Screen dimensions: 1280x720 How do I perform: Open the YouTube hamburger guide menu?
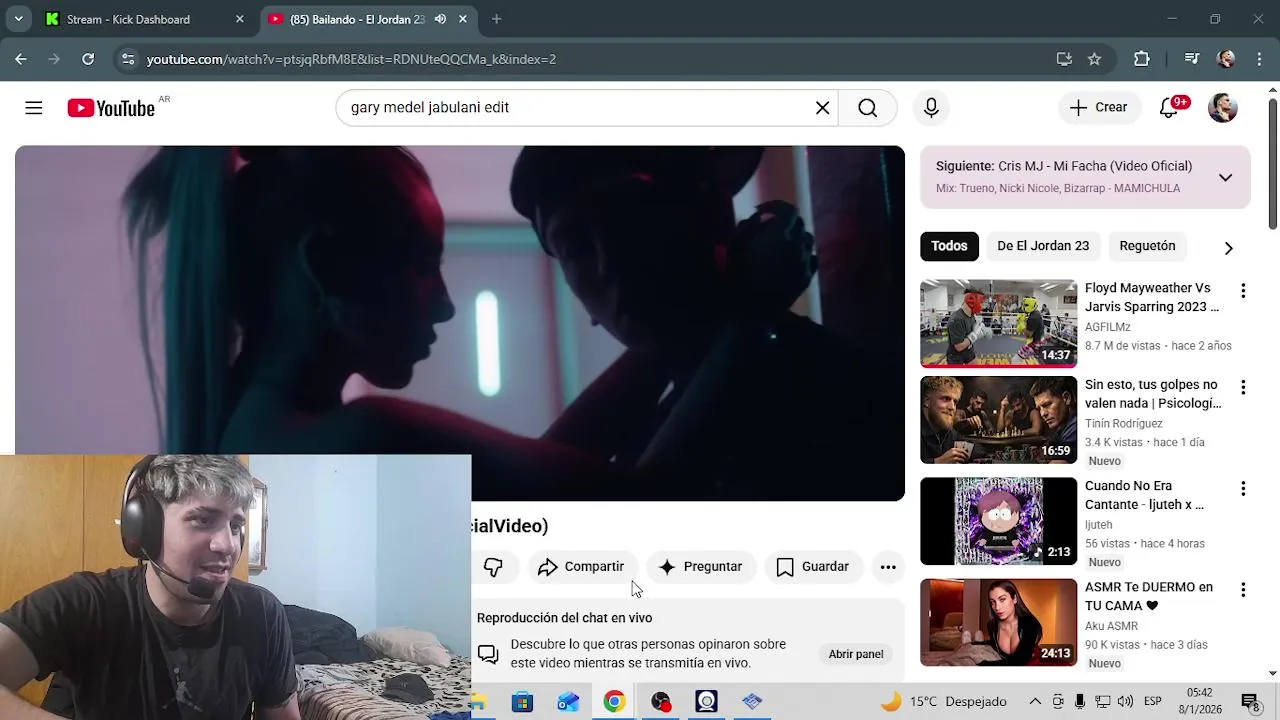[34, 108]
